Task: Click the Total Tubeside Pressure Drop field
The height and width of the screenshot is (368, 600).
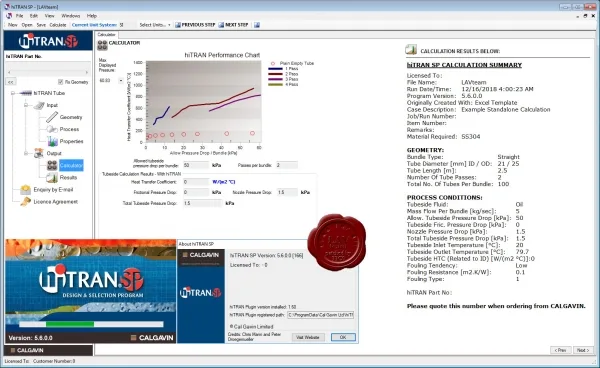Action: pos(202,203)
